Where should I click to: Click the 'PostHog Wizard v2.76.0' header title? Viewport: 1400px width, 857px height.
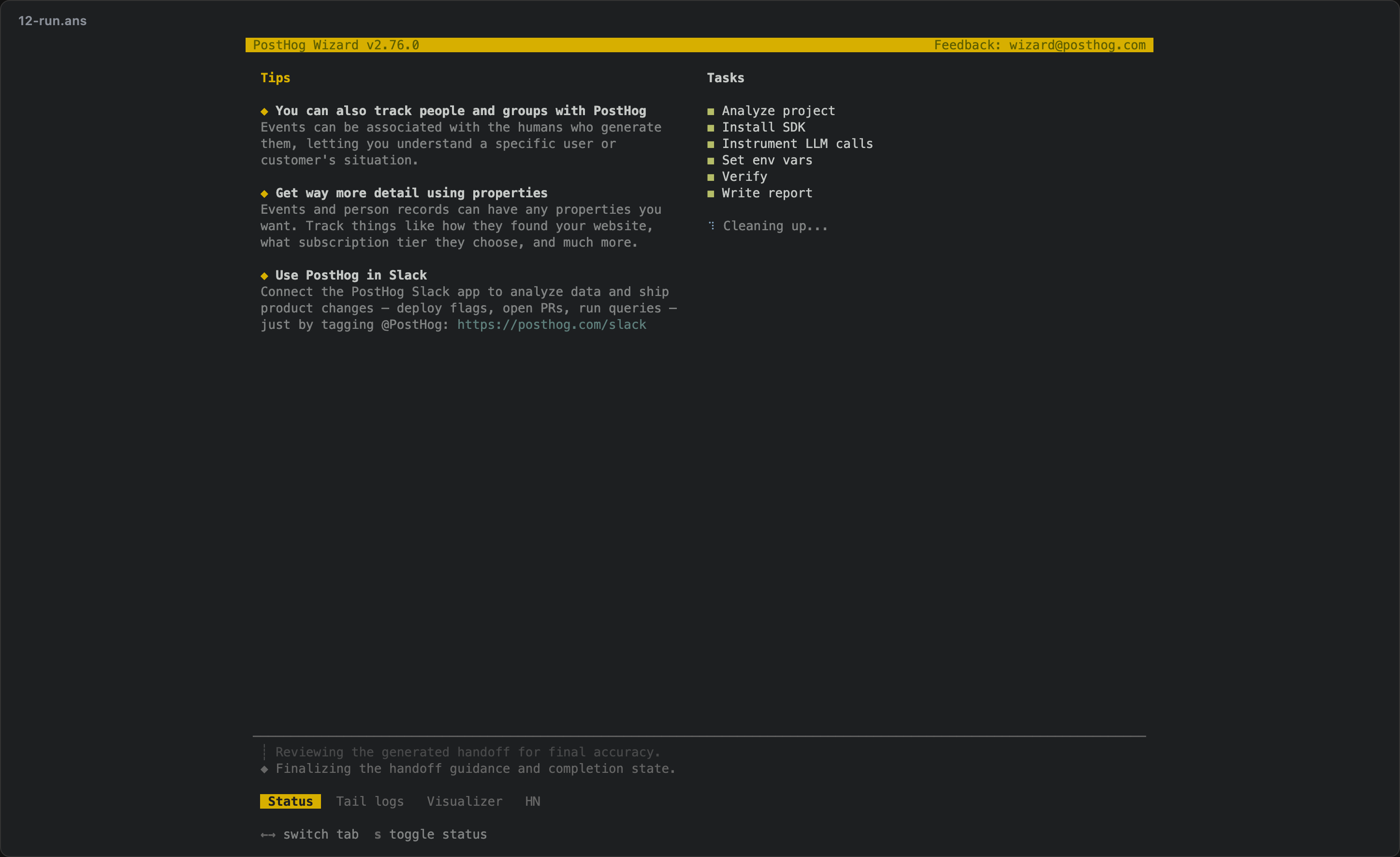pyautogui.click(x=336, y=45)
